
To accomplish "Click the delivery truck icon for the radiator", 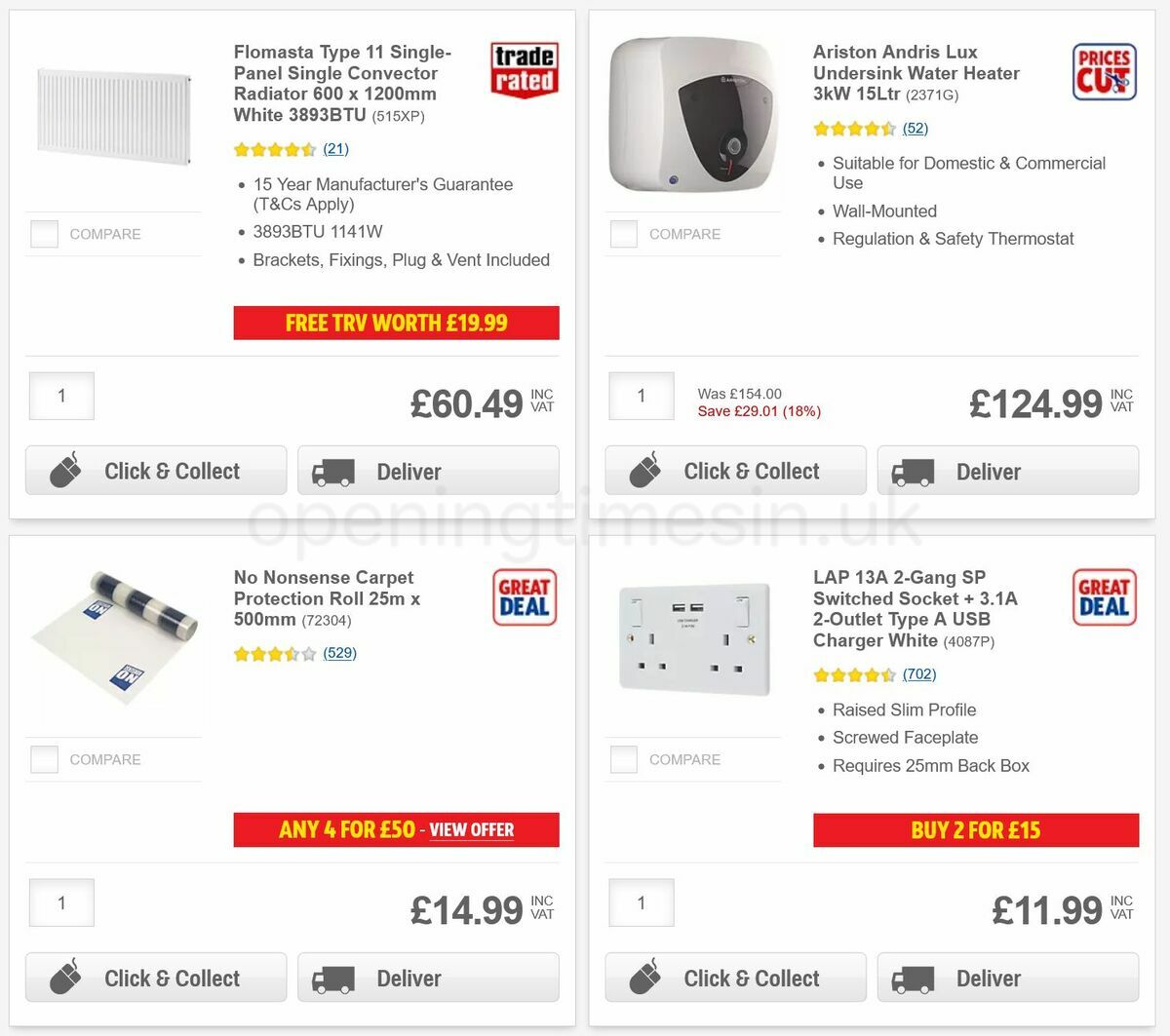I will pyautogui.click(x=332, y=471).
